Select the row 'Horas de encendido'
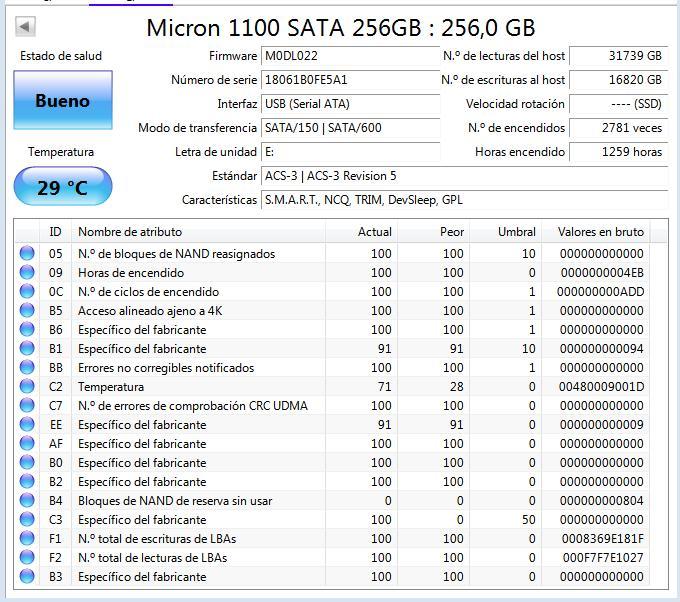This screenshot has height=602, width=680. [x=333, y=272]
